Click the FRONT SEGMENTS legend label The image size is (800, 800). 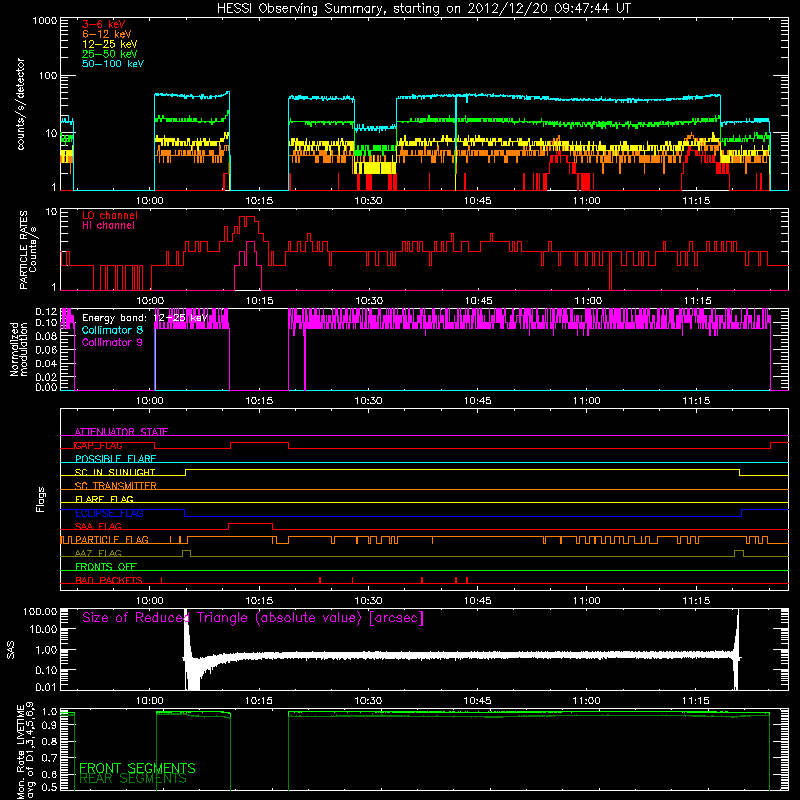[137, 768]
